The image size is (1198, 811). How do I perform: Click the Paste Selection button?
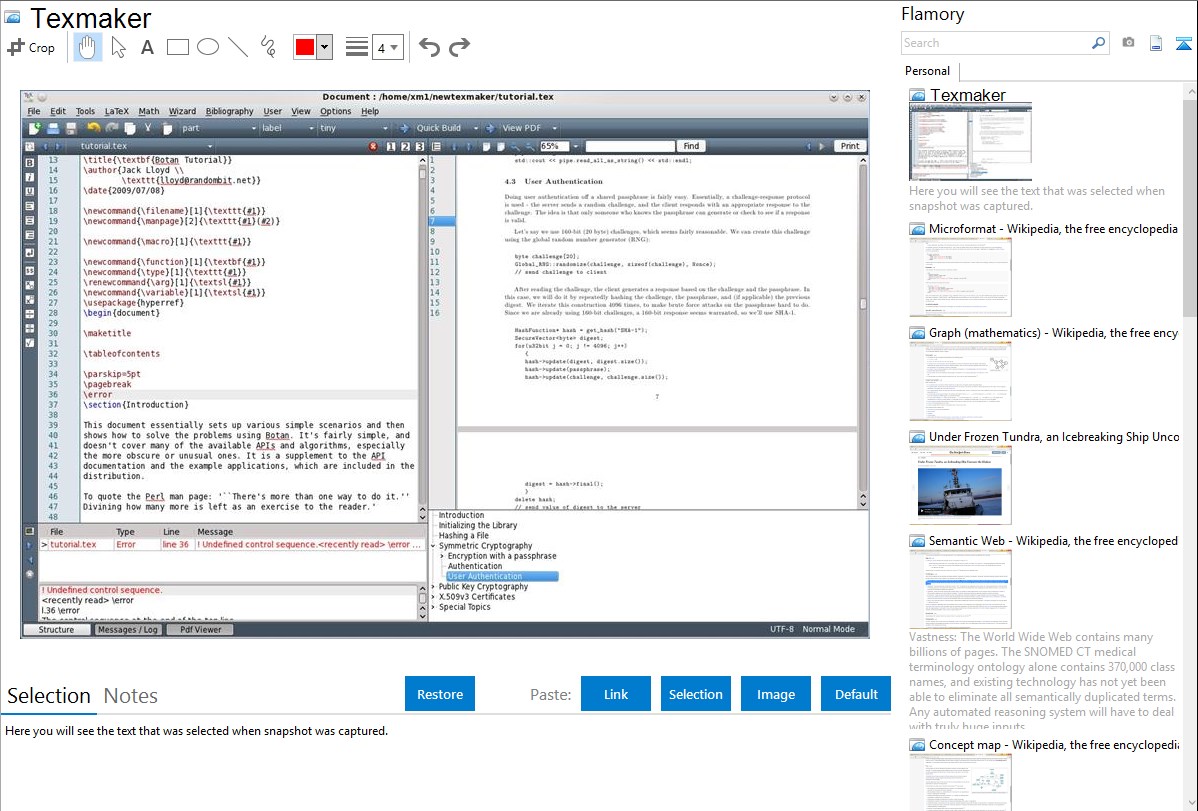point(695,694)
